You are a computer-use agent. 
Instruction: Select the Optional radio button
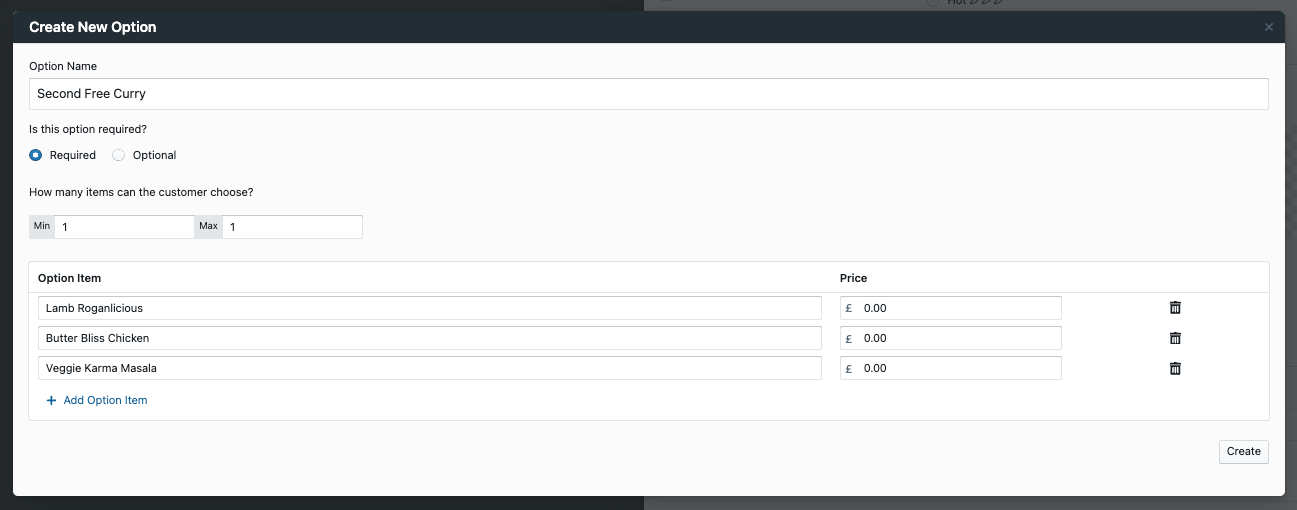[119, 155]
